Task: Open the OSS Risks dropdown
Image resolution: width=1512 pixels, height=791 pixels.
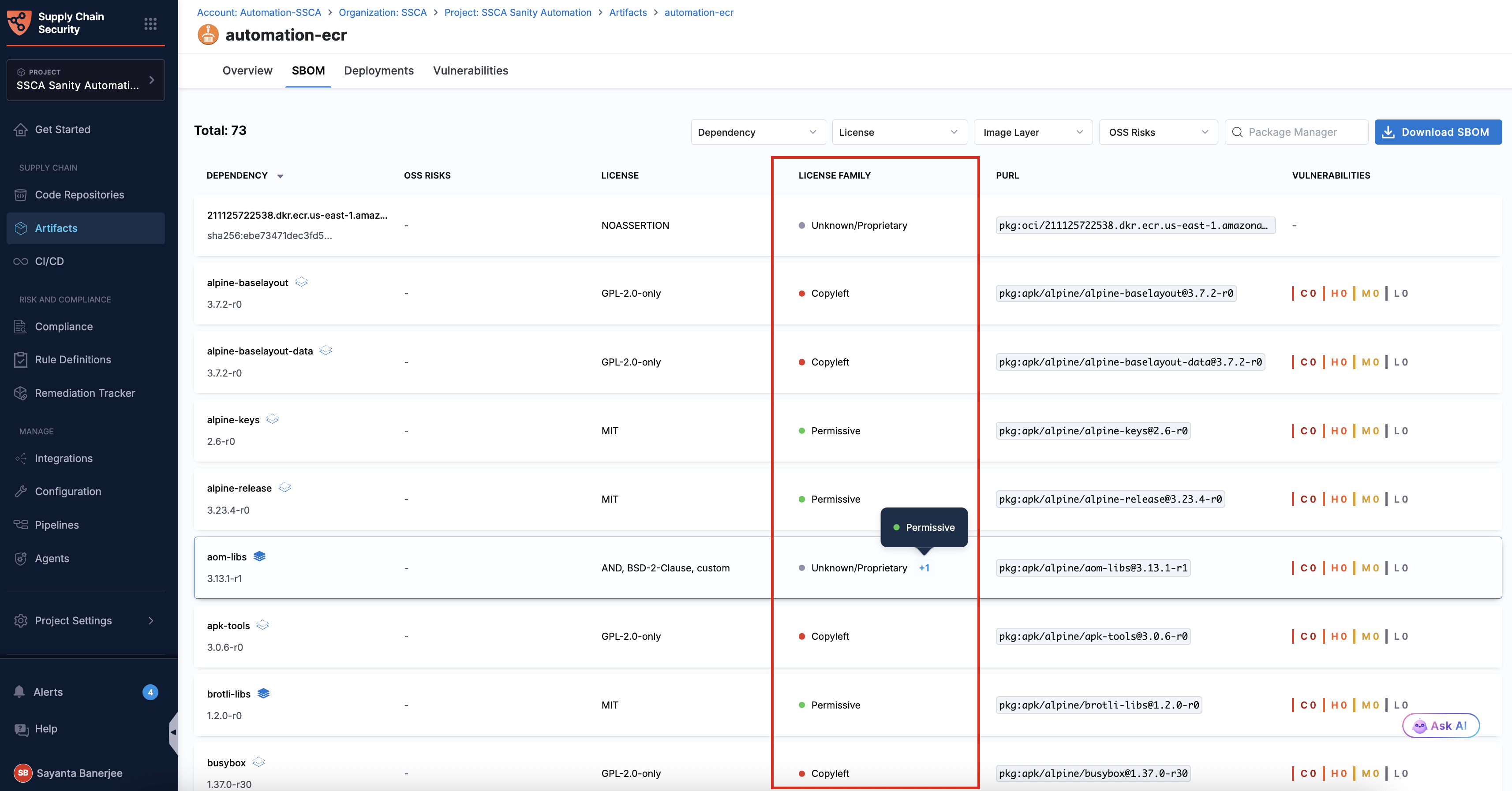Action: pyautogui.click(x=1158, y=132)
